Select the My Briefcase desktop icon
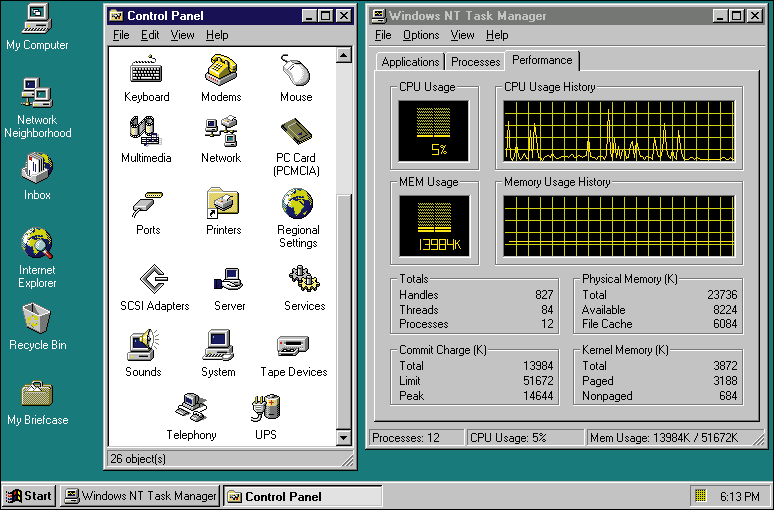Image resolution: width=774 pixels, height=510 pixels. coord(37,403)
